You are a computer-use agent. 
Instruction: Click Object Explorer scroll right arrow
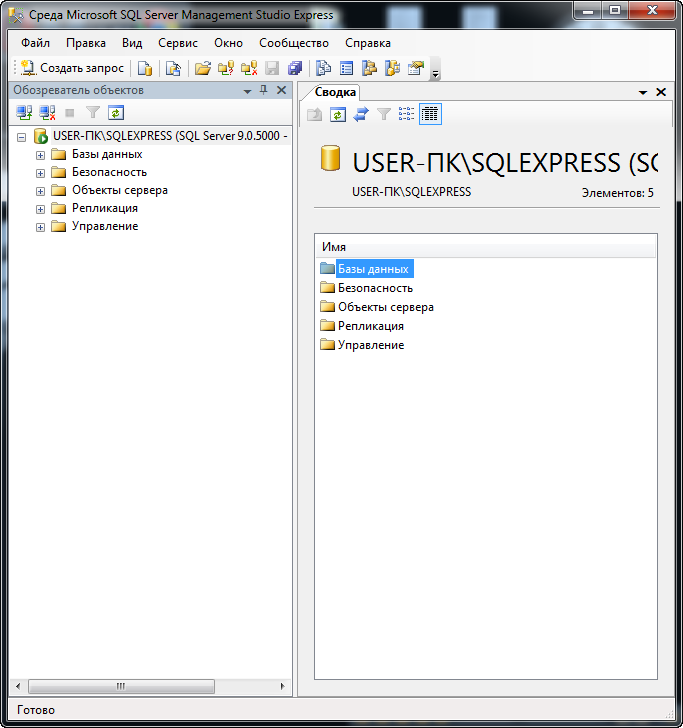[282, 686]
